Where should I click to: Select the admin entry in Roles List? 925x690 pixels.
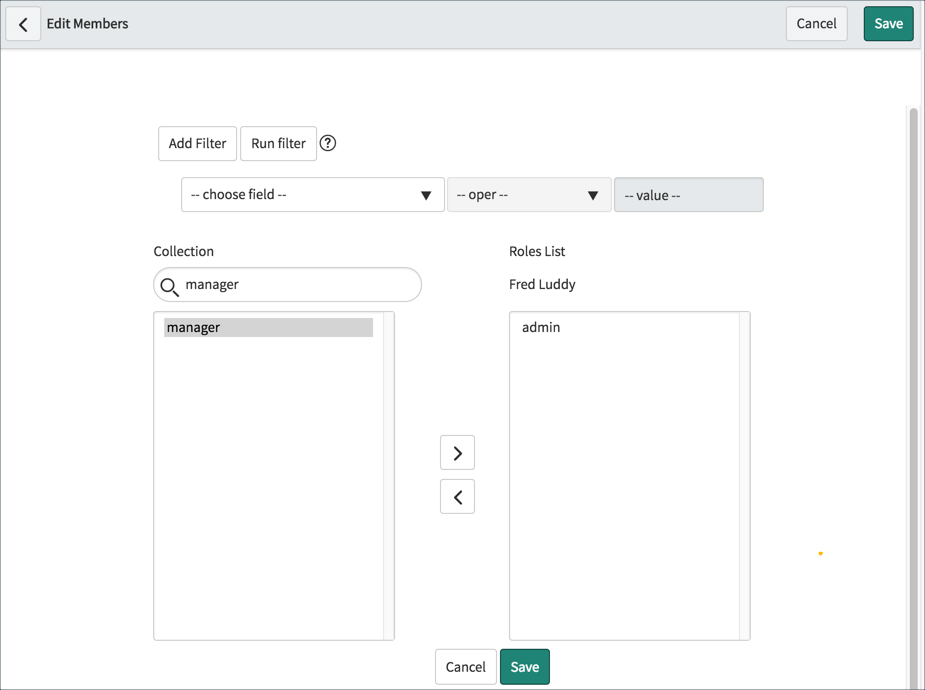541,327
